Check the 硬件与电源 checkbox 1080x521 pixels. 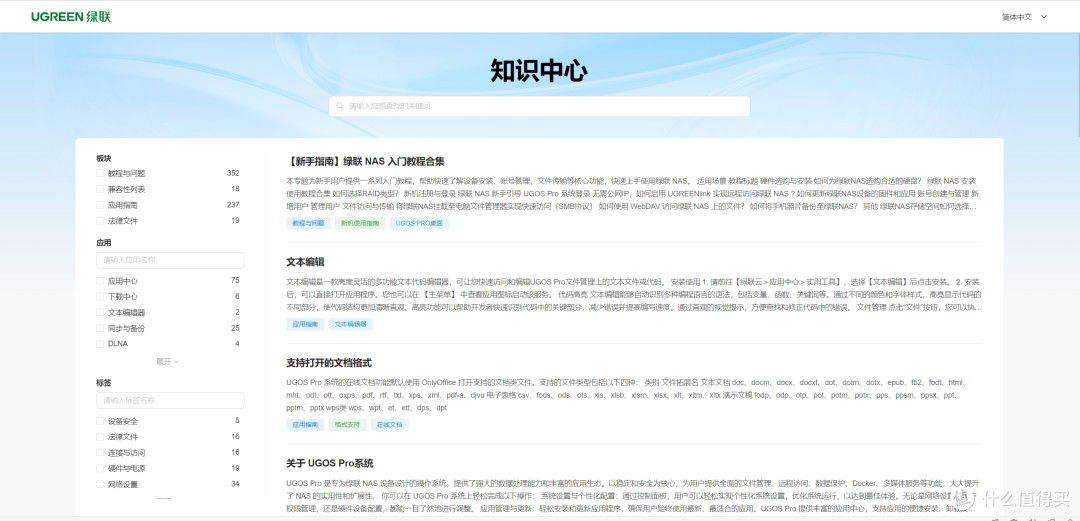coord(100,468)
